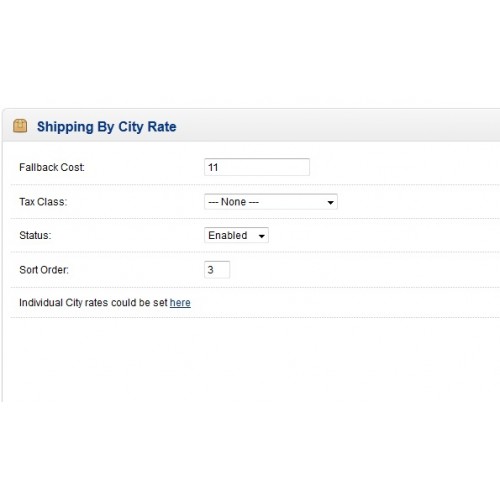Image resolution: width=500 pixels, height=500 pixels.
Task: Open the Status dropdown showing Enabled
Action: (x=236, y=235)
